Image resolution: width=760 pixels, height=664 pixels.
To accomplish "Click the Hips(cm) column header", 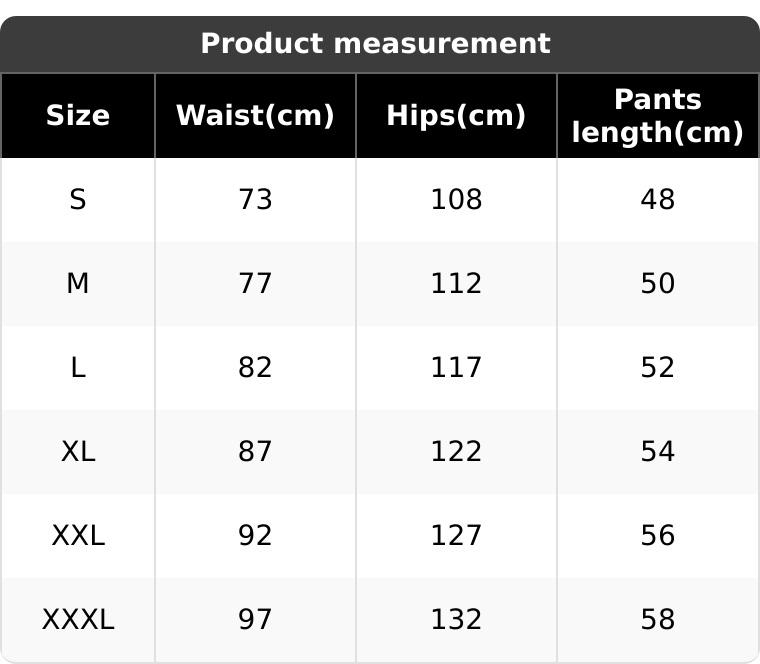I will tap(456, 116).
